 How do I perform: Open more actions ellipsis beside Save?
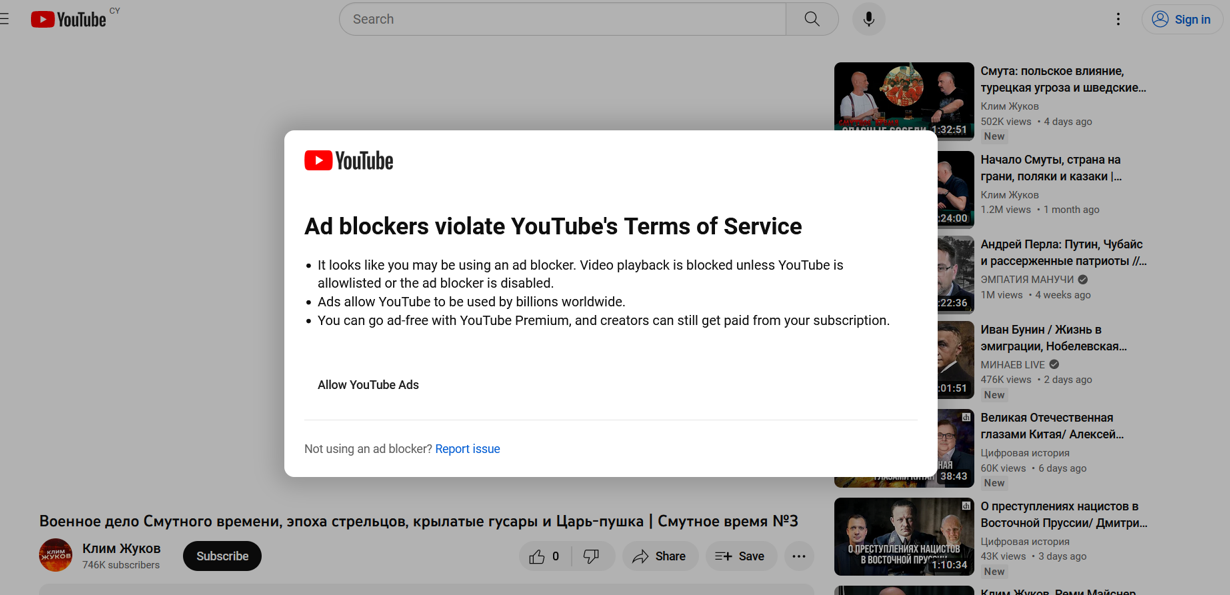tap(799, 556)
